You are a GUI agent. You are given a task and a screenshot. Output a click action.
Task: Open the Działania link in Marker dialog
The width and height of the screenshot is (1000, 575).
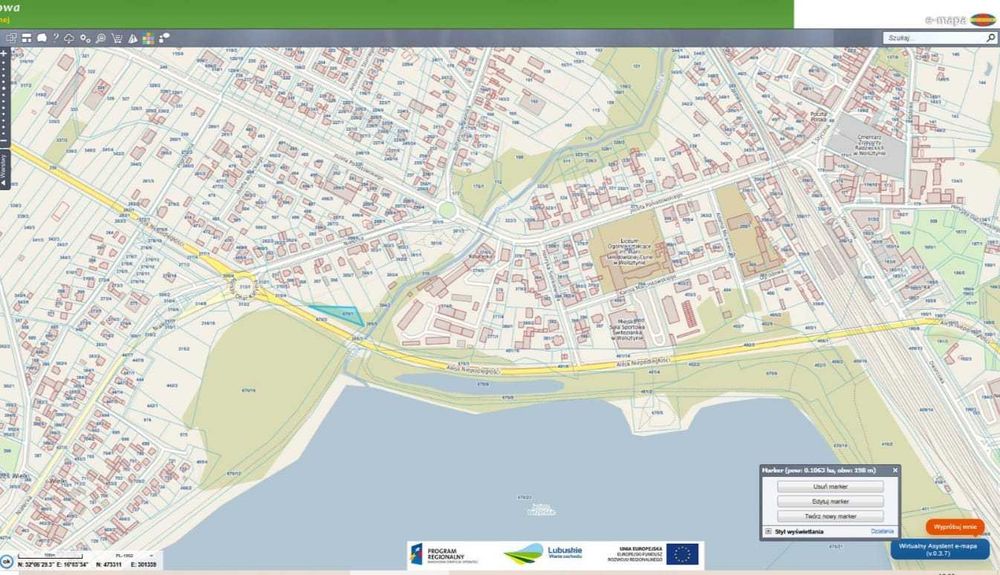(882, 531)
